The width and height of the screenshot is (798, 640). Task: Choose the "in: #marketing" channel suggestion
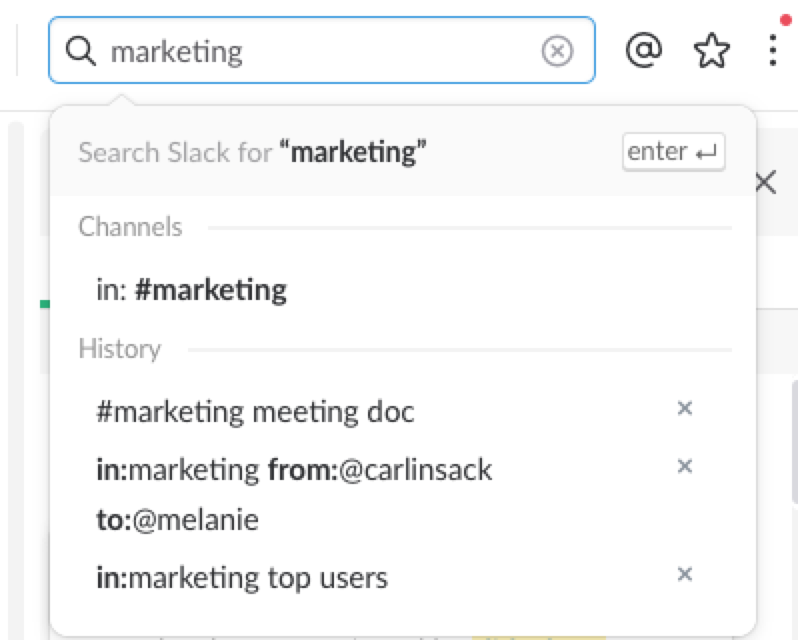point(191,290)
